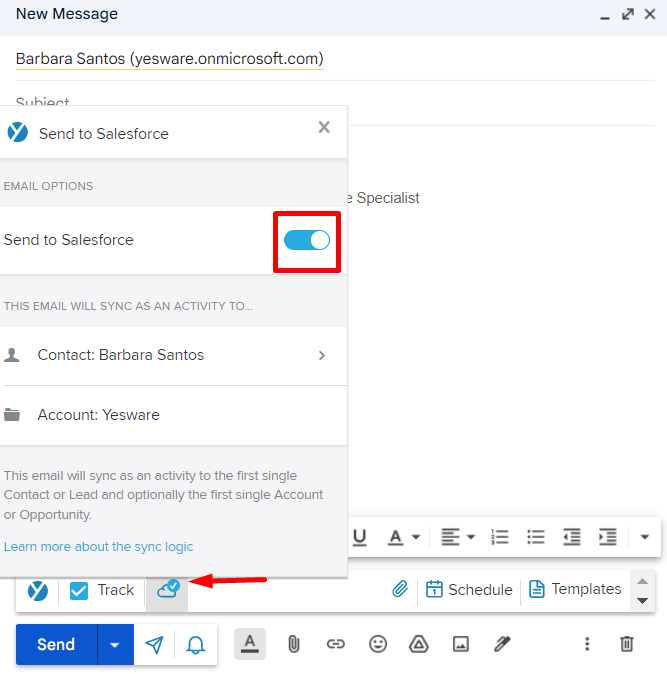This screenshot has height=674, width=667.
Task: Click the bulleted list icon
Action: pos(536,537)
